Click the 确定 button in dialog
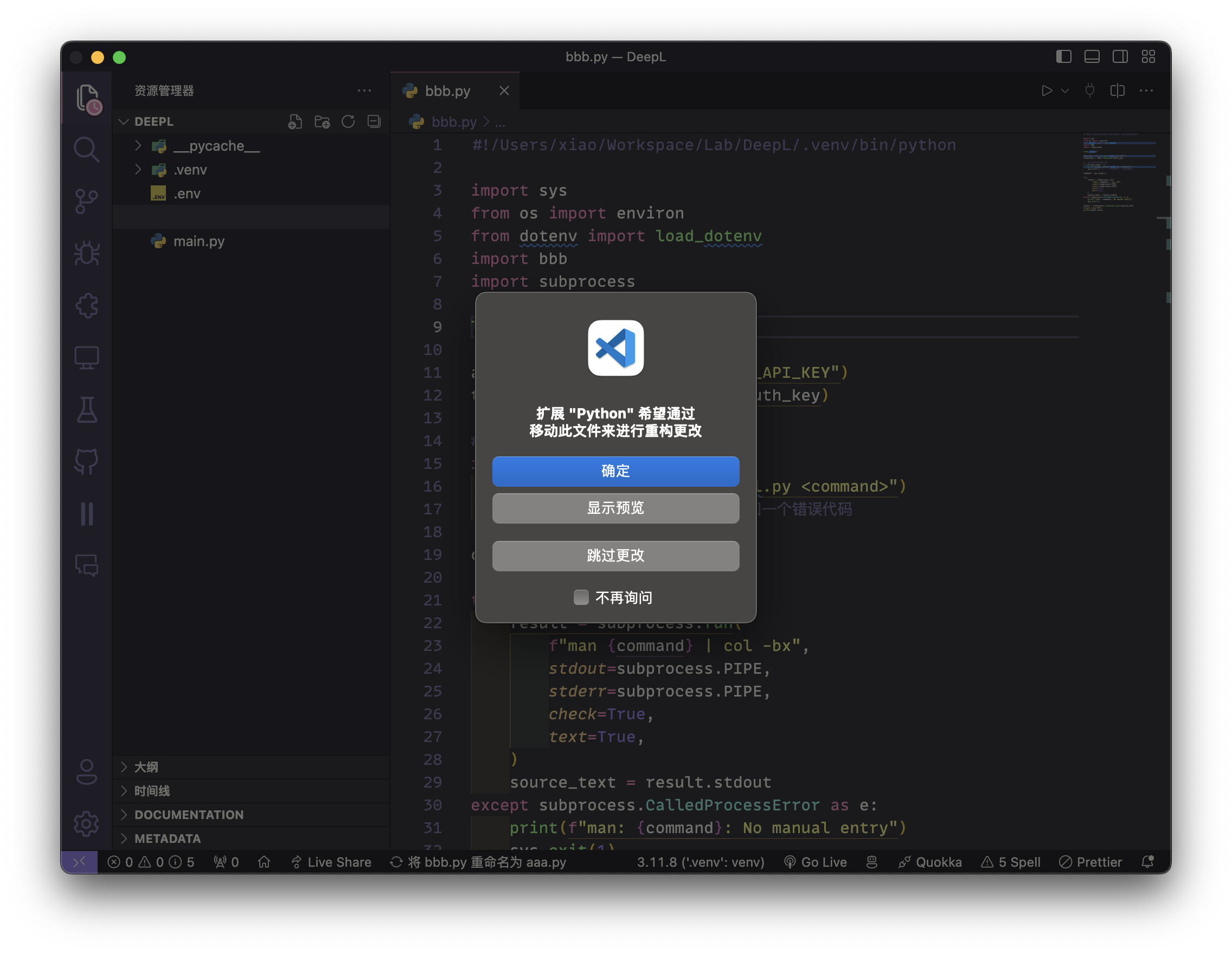This screenshot has height=954, width=1232. coord(615,472)
